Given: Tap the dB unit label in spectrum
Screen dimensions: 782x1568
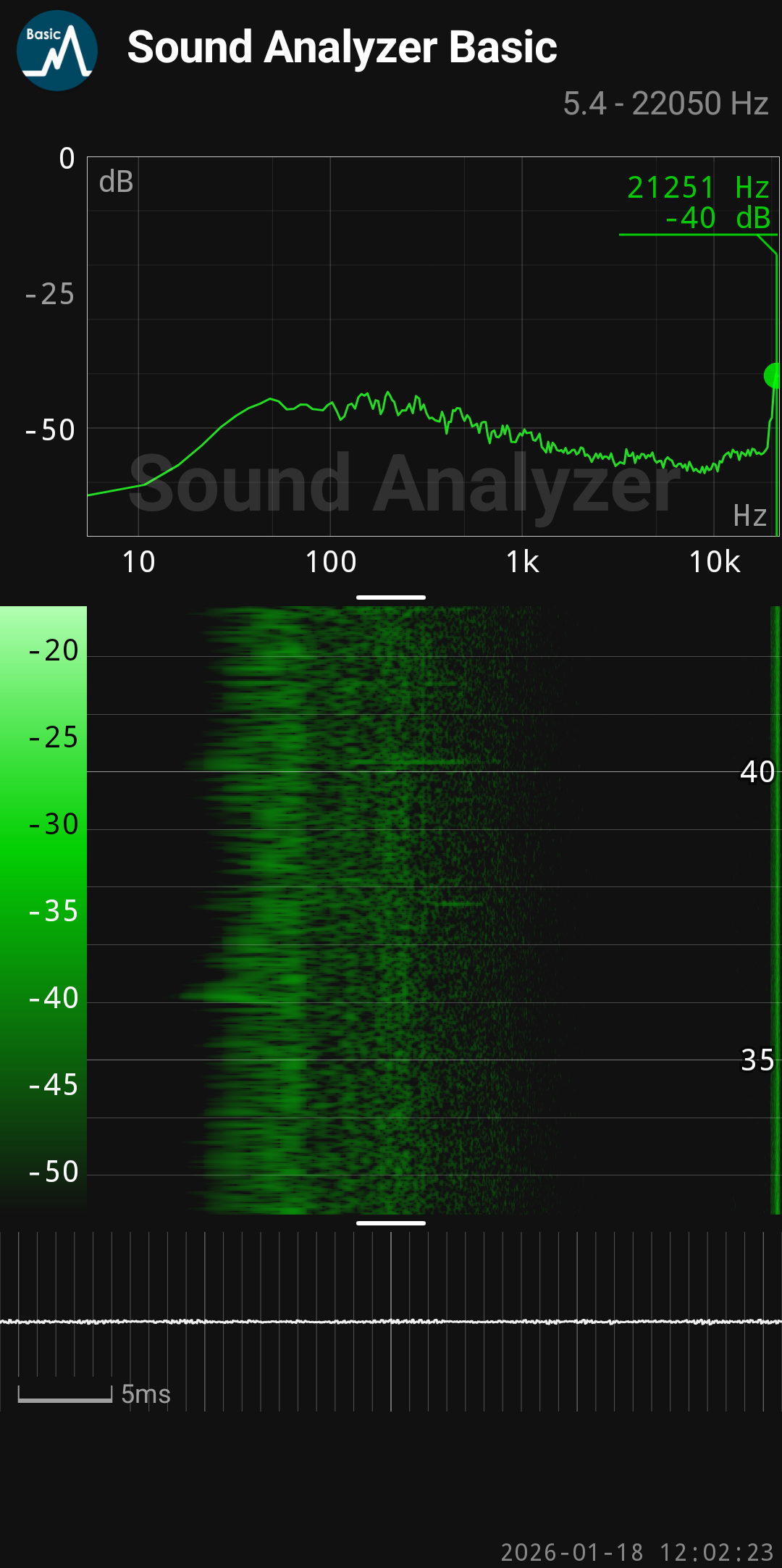Looking at the screenshot, I should point(116,182).
